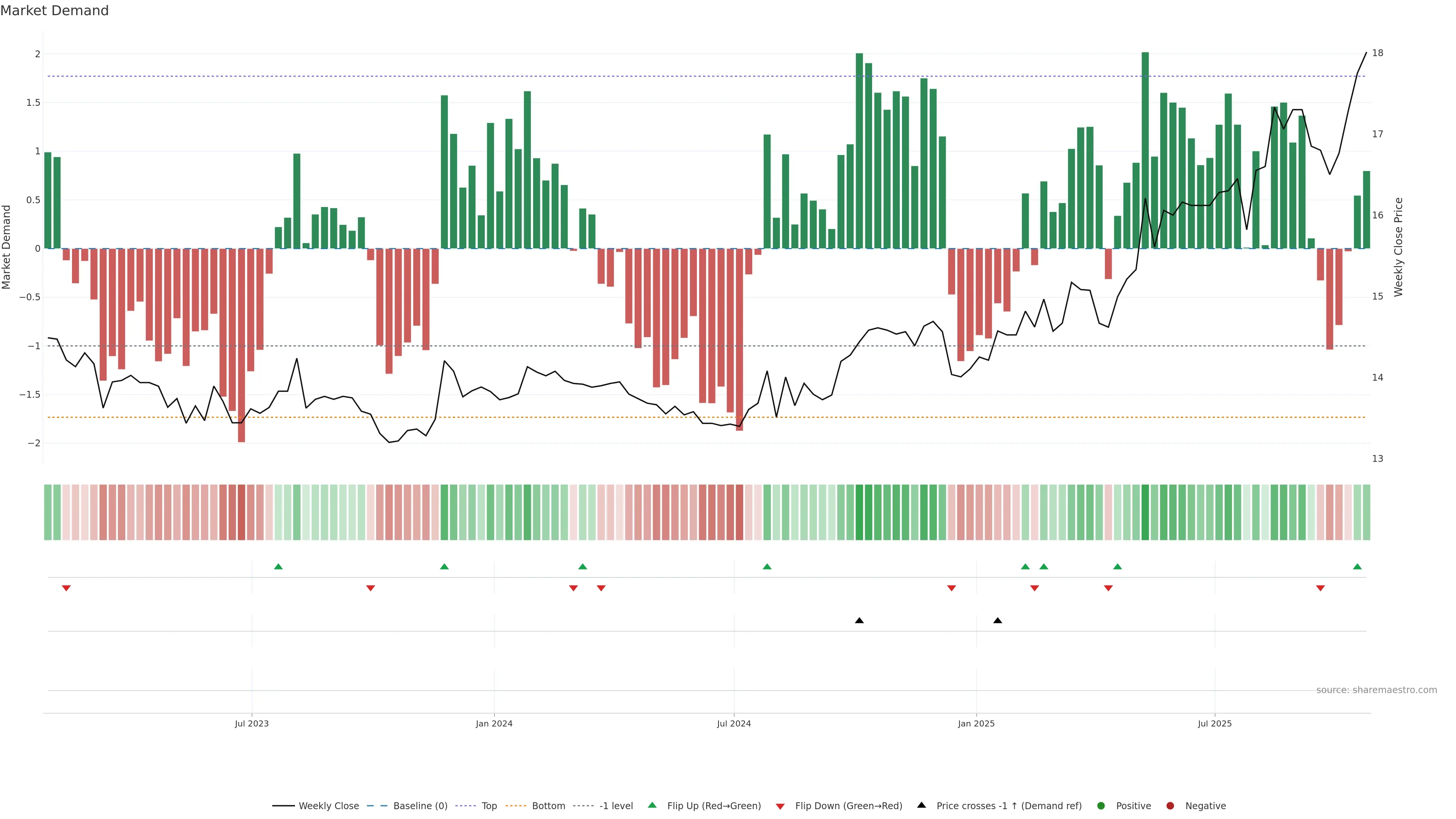Click the Flip Down red triangle legend icon
Viewport: 1456px width, 819px height.
coord(780,806)
